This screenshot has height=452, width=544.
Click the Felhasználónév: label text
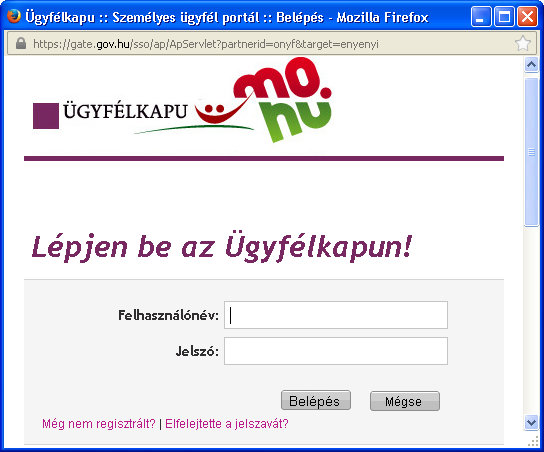169,315
